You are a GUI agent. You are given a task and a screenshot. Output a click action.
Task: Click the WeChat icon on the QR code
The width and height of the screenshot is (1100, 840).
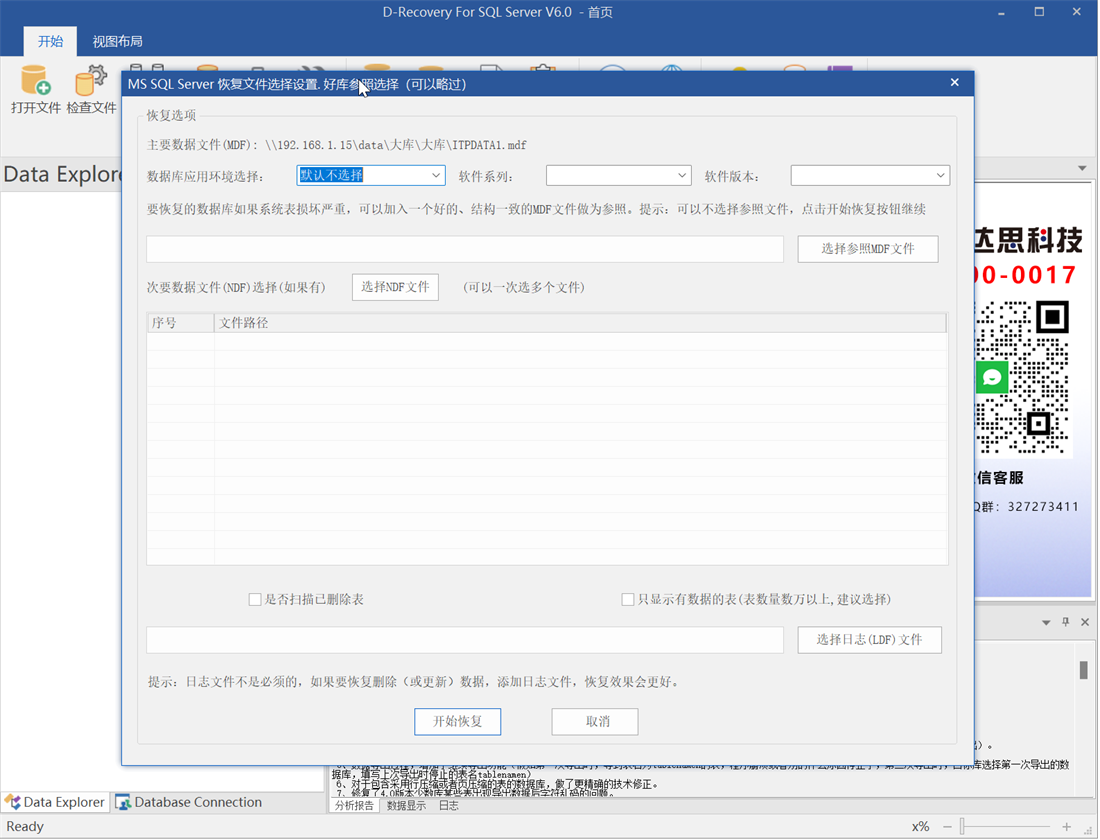pyautogui.click(x=992, y=378)
